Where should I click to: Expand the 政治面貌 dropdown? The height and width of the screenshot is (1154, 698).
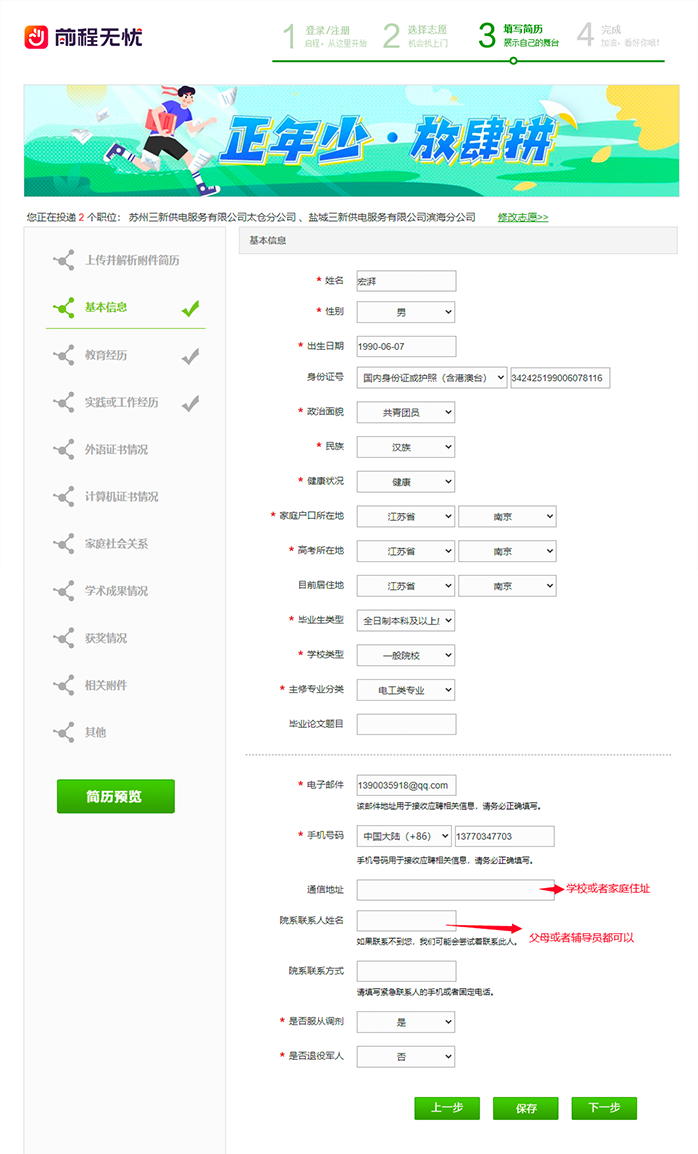tap(405, 412)
